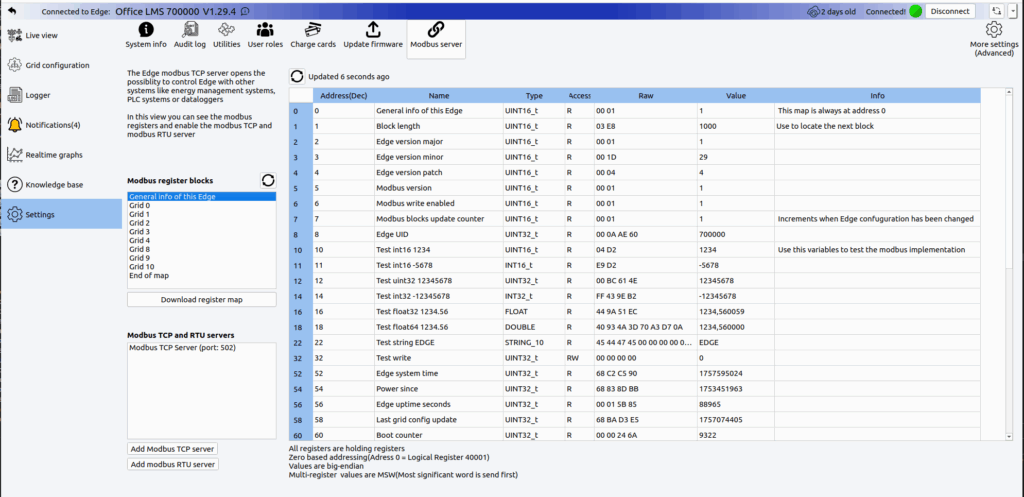This screenshot has height=497, width=1024.
Task: Click 'Boot counter' name cell
Action: tap(439, 435)
